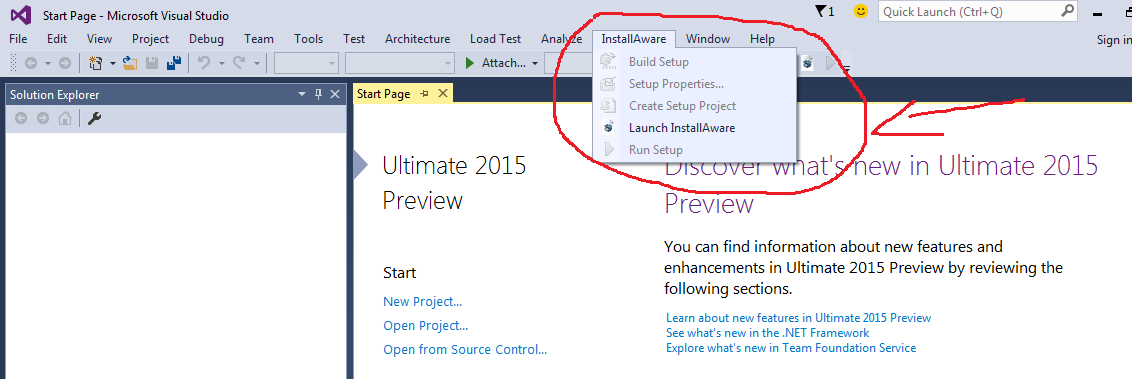Open the Edit menu
This screenshot has height=379, width=1132.
click(57, 39)
